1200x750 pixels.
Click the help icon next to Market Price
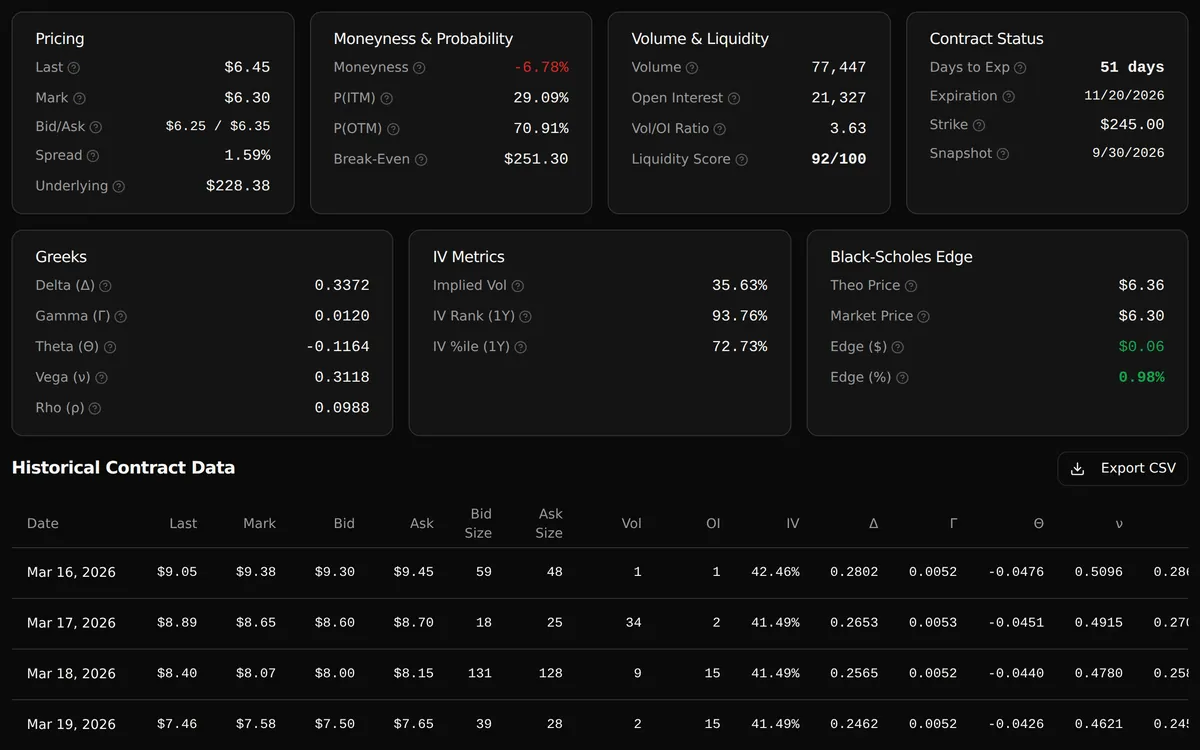click(924, 317)
